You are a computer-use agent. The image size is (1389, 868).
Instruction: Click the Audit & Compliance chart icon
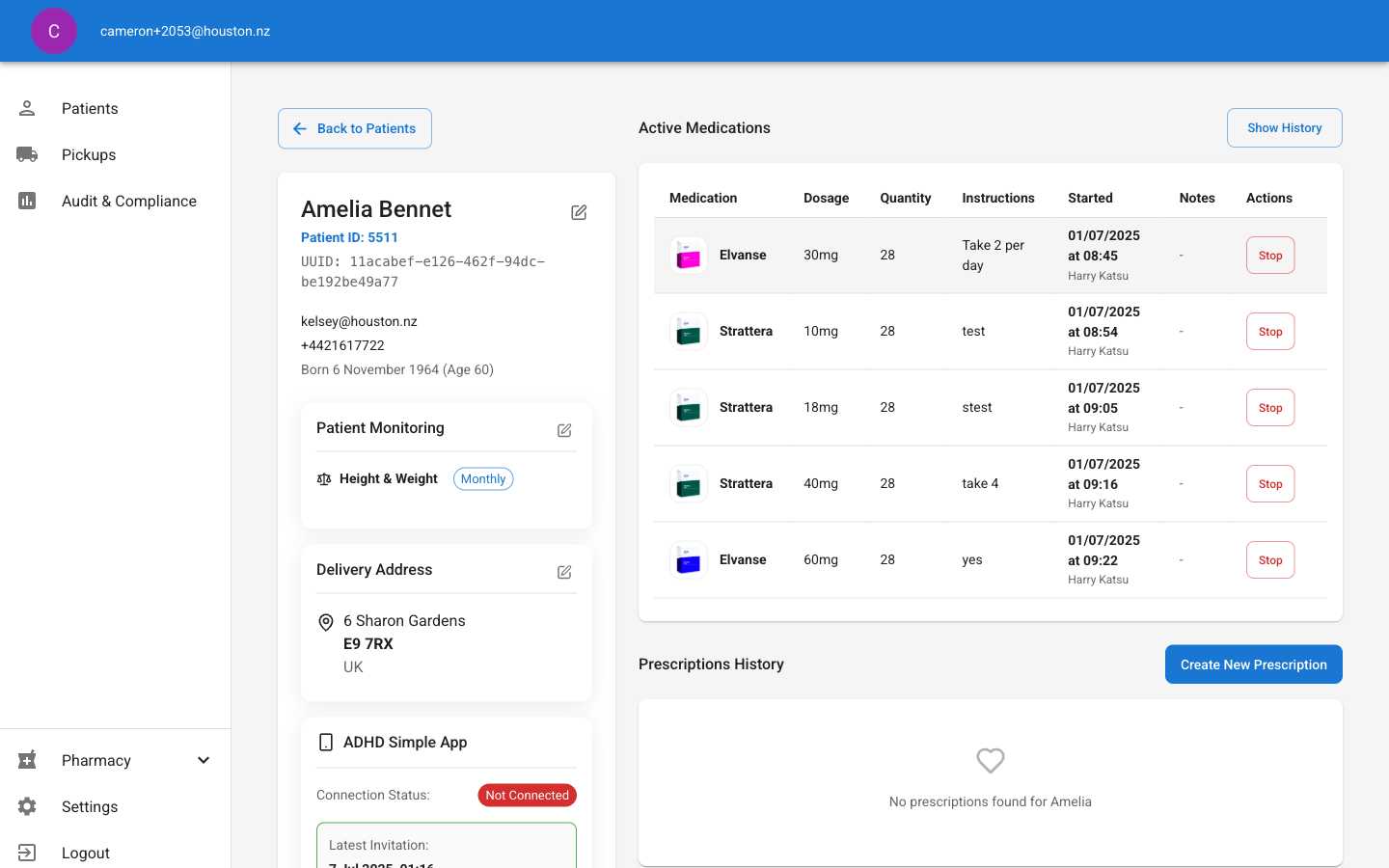pyautogui.click(x=27, y=201)
